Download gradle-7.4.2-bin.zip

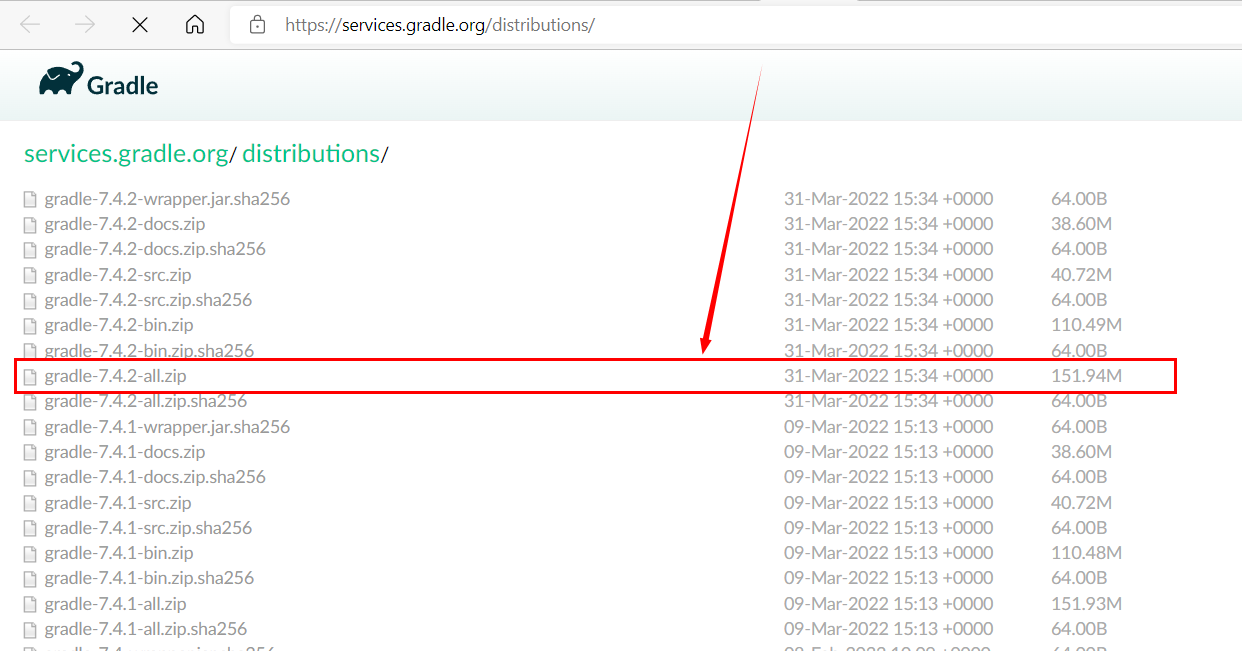tap(119, 324)
